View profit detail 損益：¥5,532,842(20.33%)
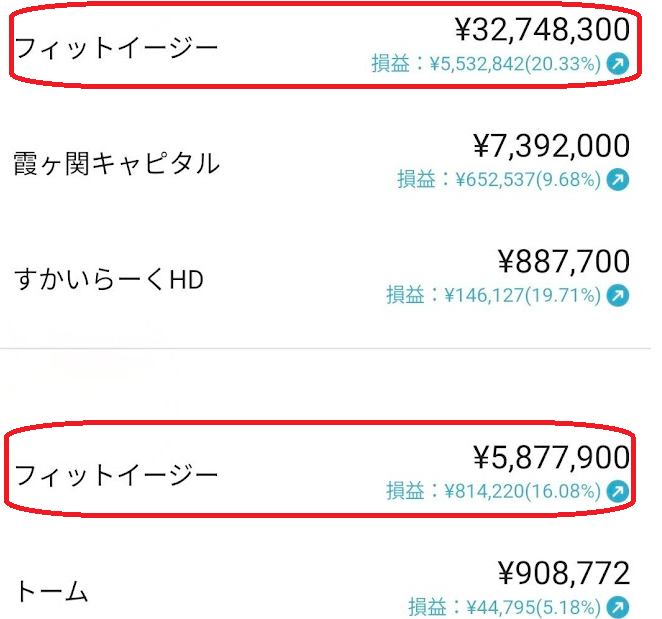This screenshot has width=662, height=619. [x=486, y=64]
